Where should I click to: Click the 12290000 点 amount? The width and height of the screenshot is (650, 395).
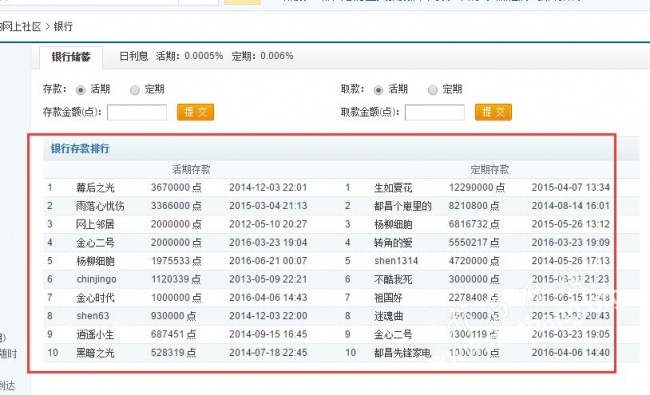tap(477, 187)
